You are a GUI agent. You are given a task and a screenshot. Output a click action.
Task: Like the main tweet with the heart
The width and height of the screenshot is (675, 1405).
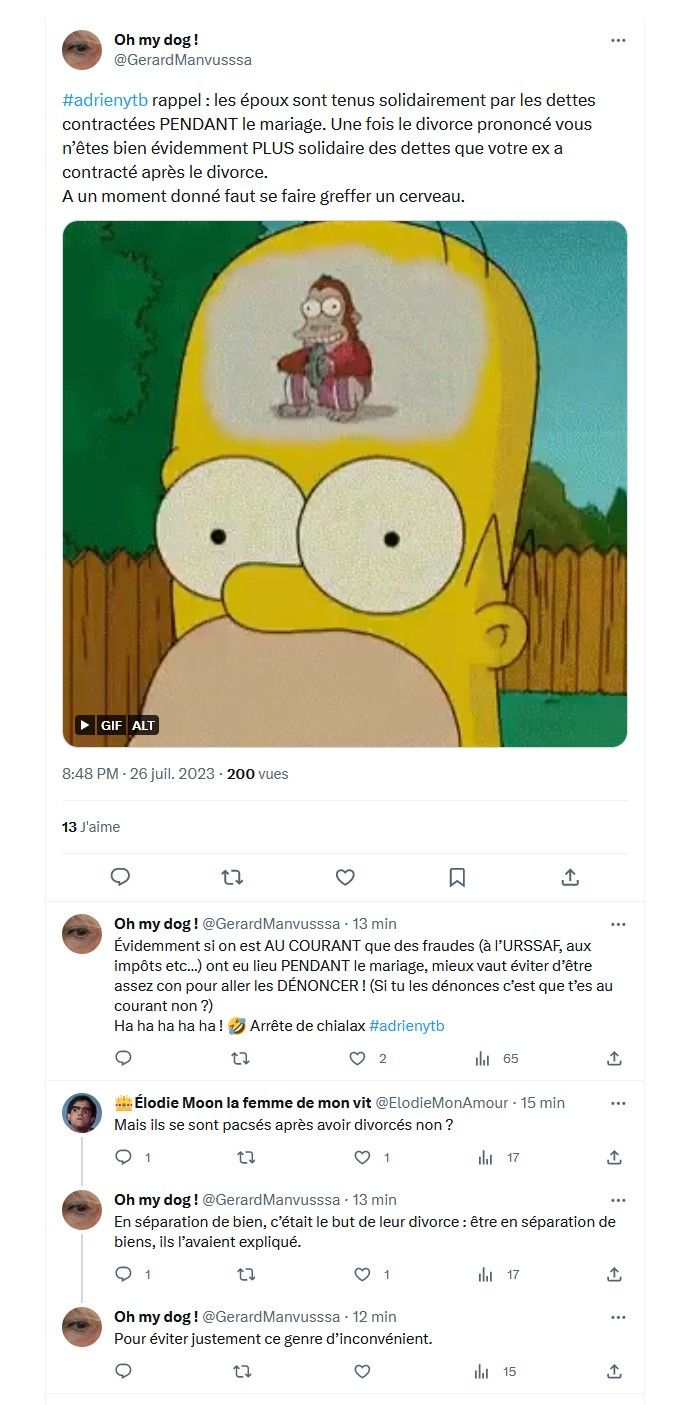tap(345, 877)
